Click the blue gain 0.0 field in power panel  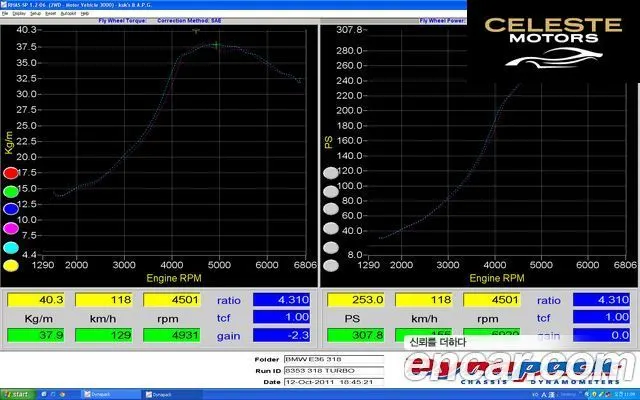601,335
